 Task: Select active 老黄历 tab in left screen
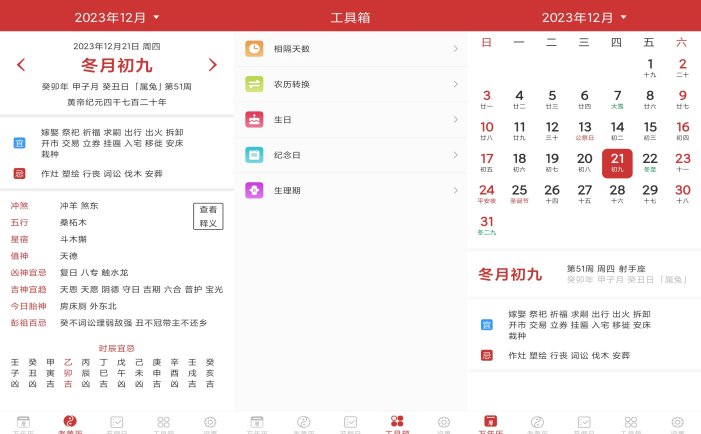tap(70, 425)
